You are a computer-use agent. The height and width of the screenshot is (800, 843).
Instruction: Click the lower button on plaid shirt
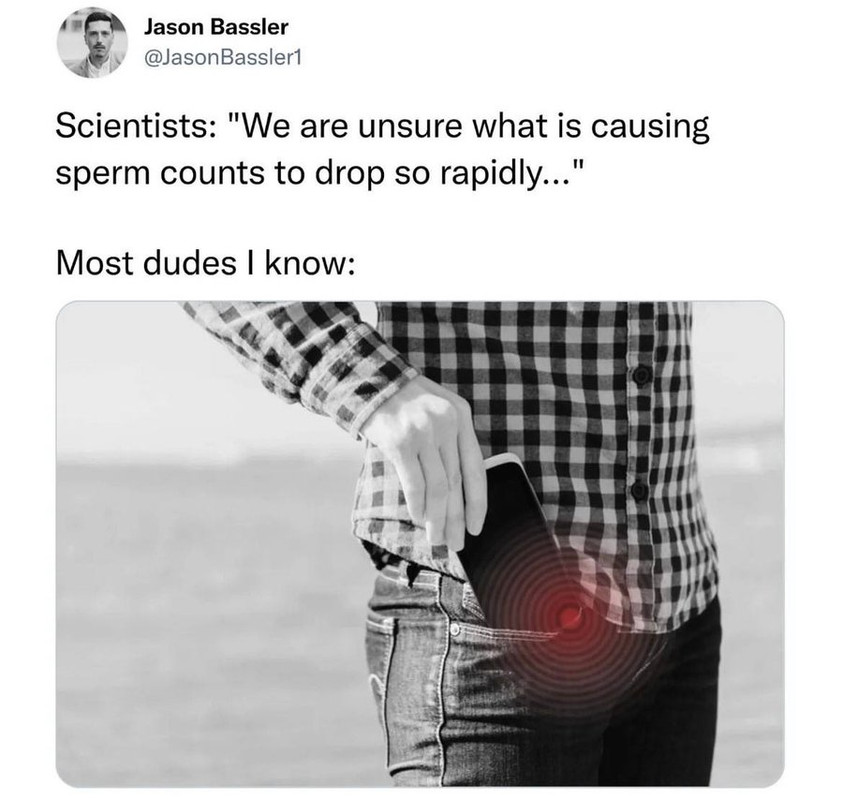[x=639, y=490]
